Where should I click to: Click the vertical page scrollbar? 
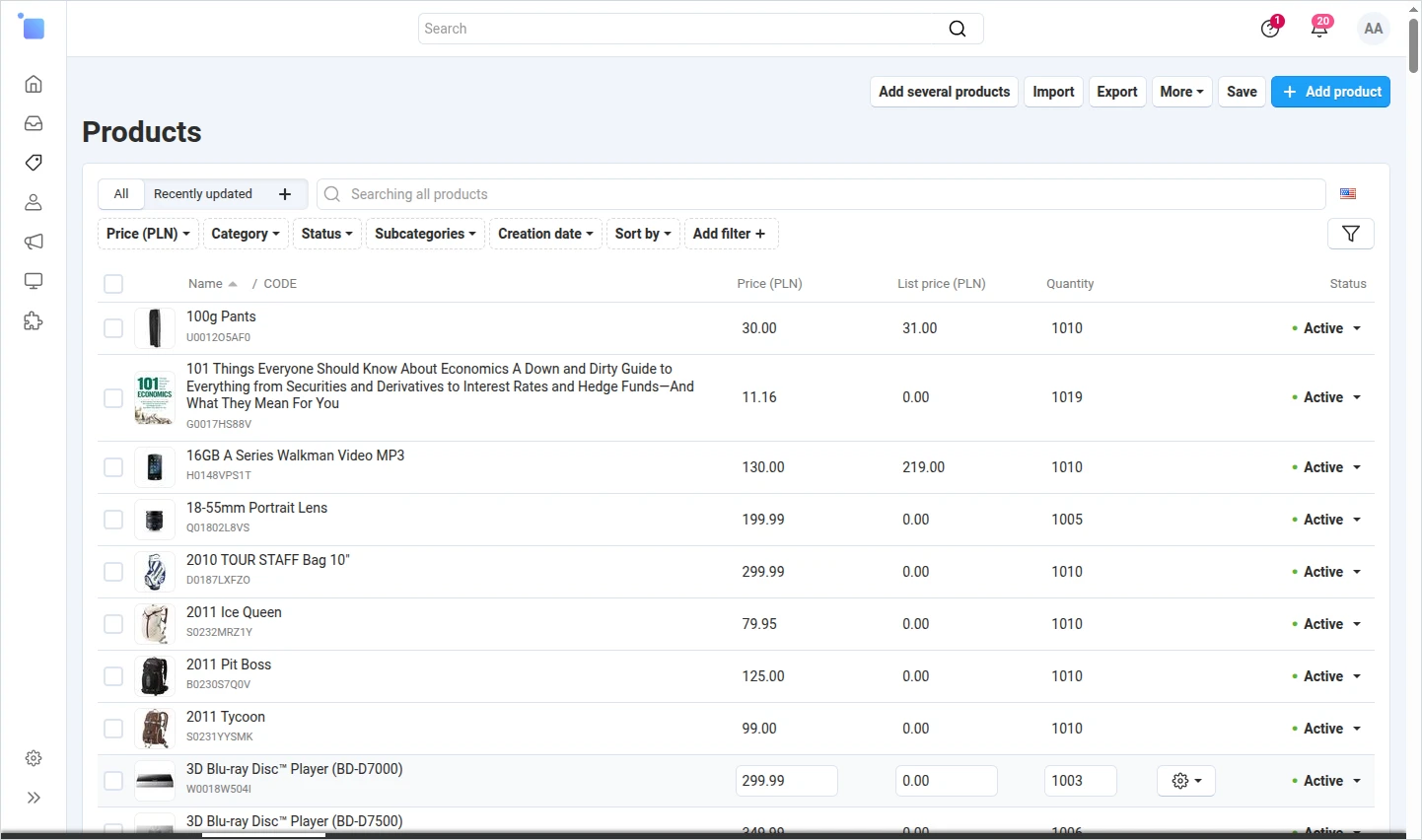[x=1414, y=45]
